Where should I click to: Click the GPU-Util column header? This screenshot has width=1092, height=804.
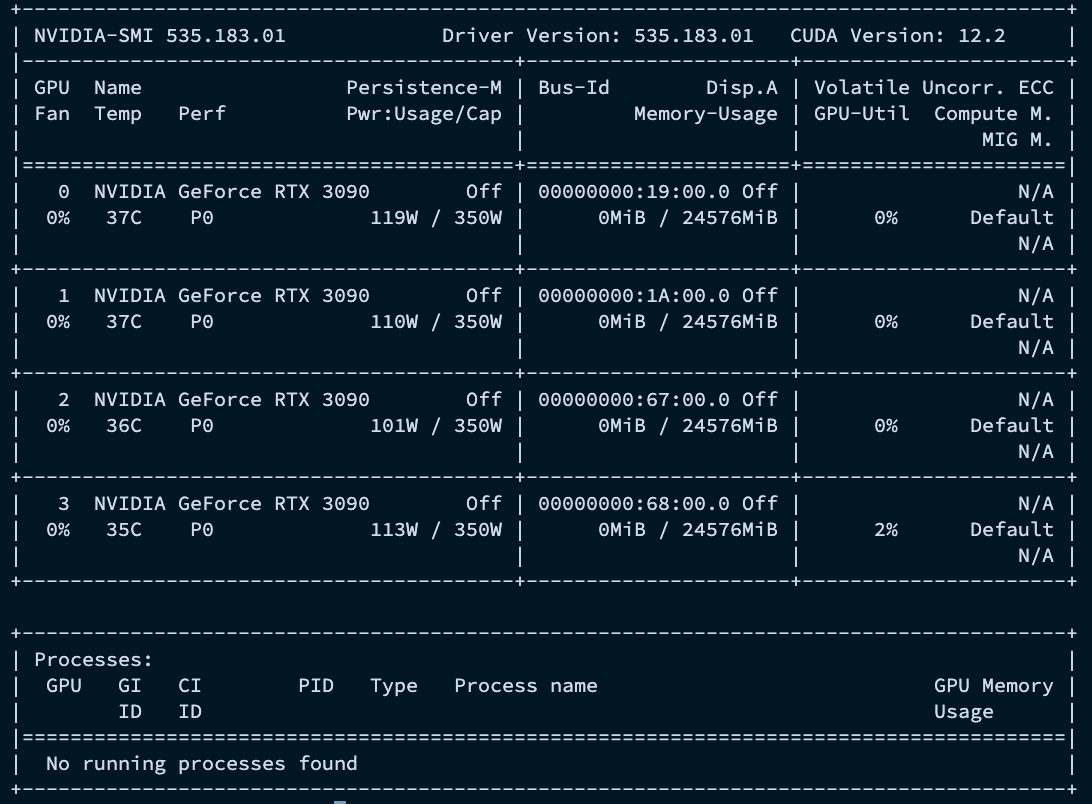(861, 114)
